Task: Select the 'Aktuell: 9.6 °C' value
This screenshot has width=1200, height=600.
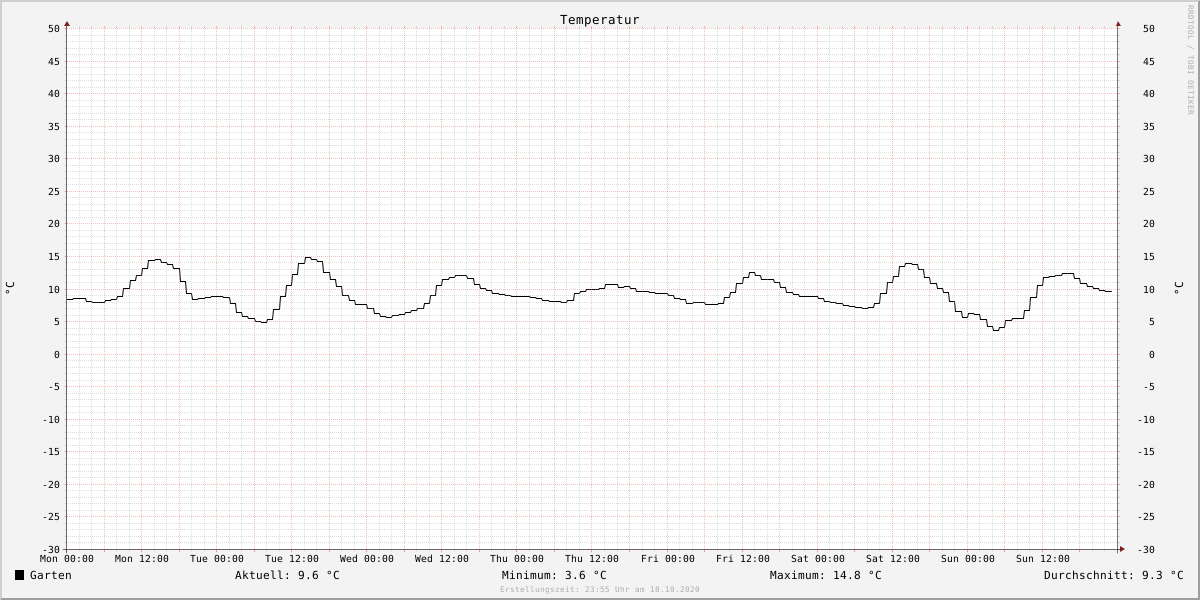Action: point(287,575)
